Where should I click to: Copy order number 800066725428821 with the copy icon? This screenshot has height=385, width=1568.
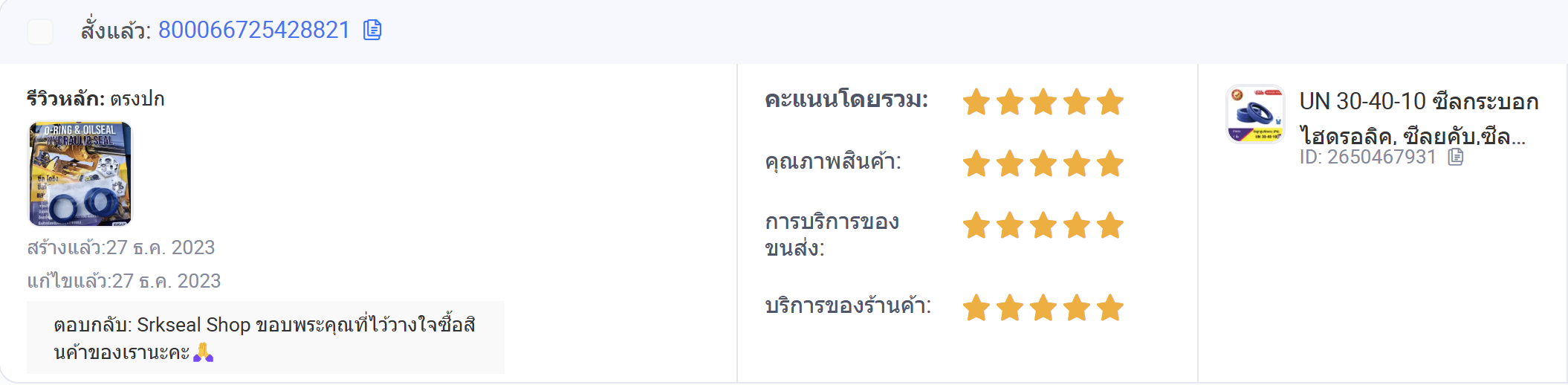pyautogui.click(x=372, y=30)
